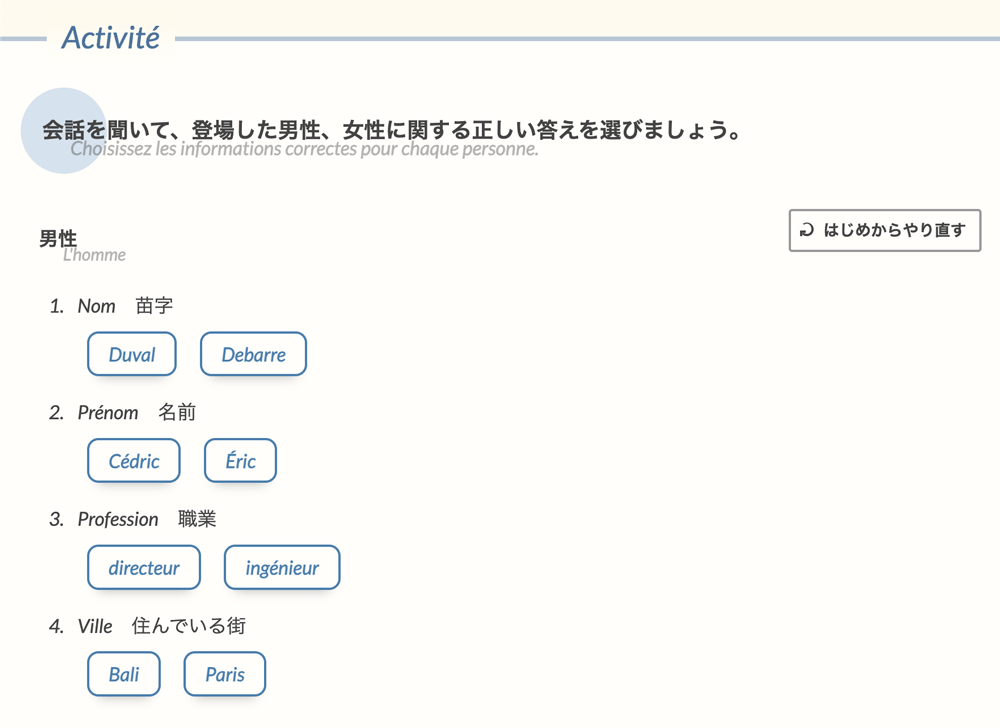Viewport: 1000px width, 728px height.
Task: Click the Nom 苗字 question label
Action: (x=125, y=306)
